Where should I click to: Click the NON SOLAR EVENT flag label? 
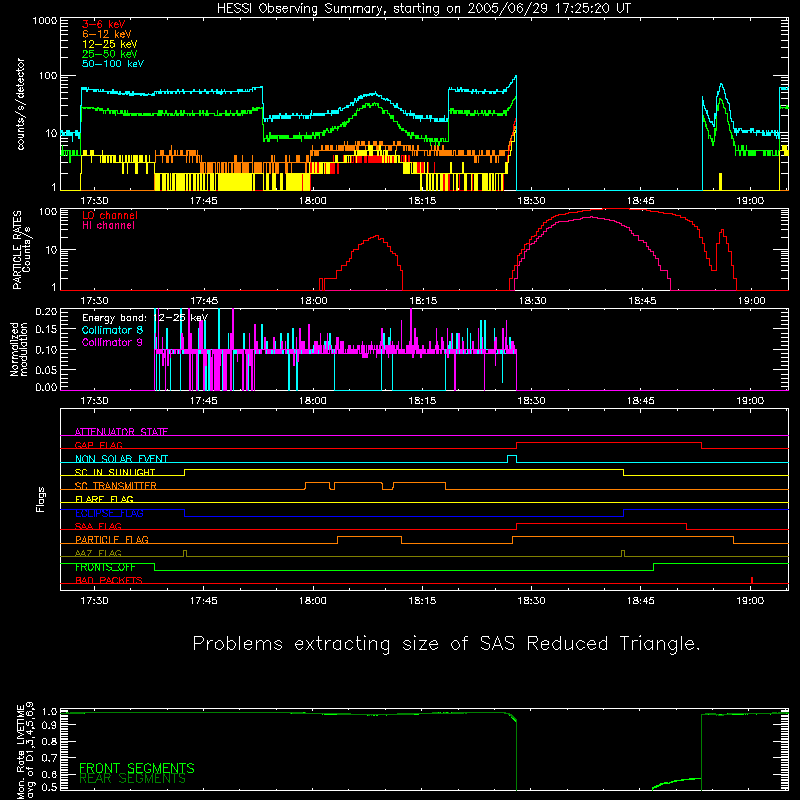click(121, 459)
